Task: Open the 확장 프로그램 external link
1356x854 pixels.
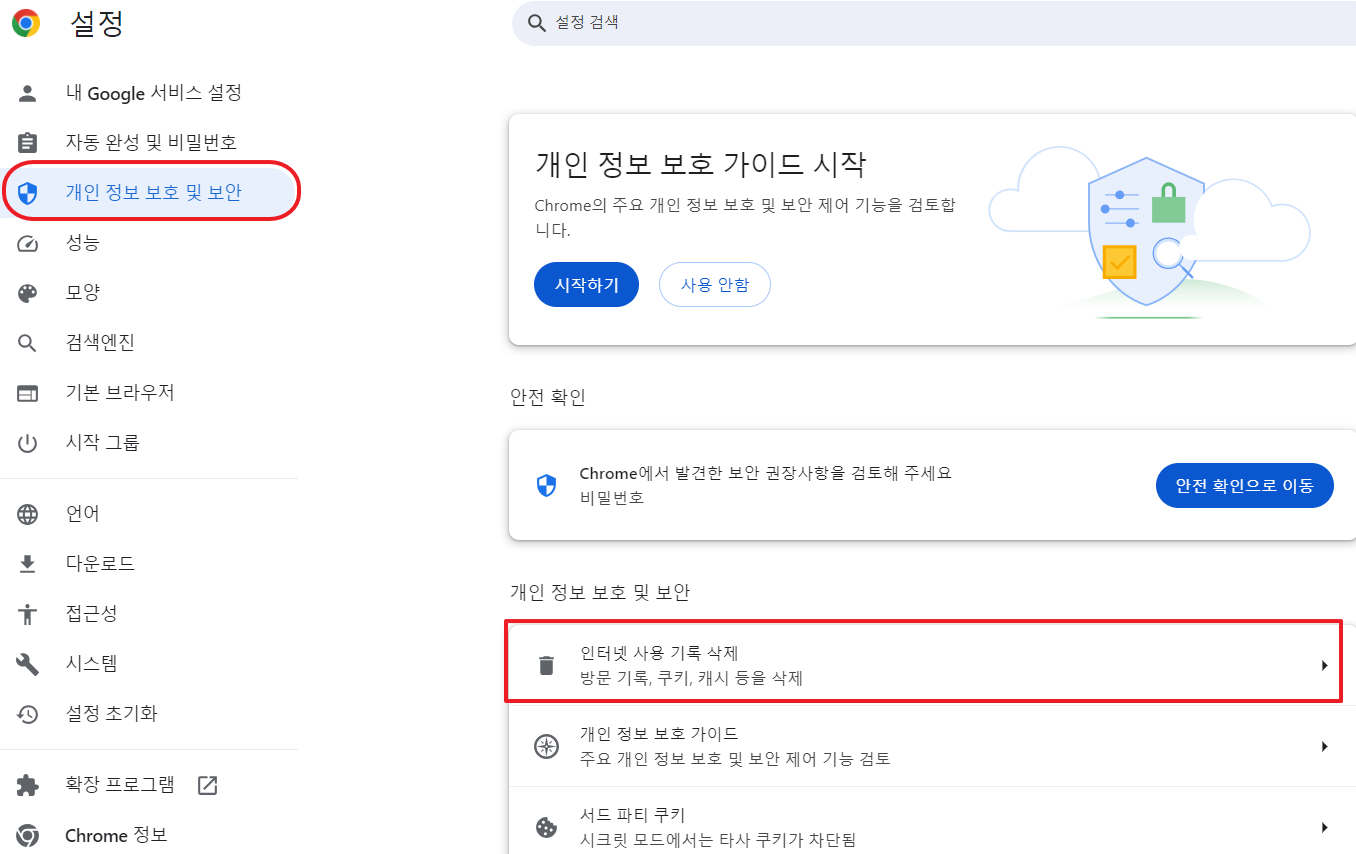Action: click(x=206, y=786)
